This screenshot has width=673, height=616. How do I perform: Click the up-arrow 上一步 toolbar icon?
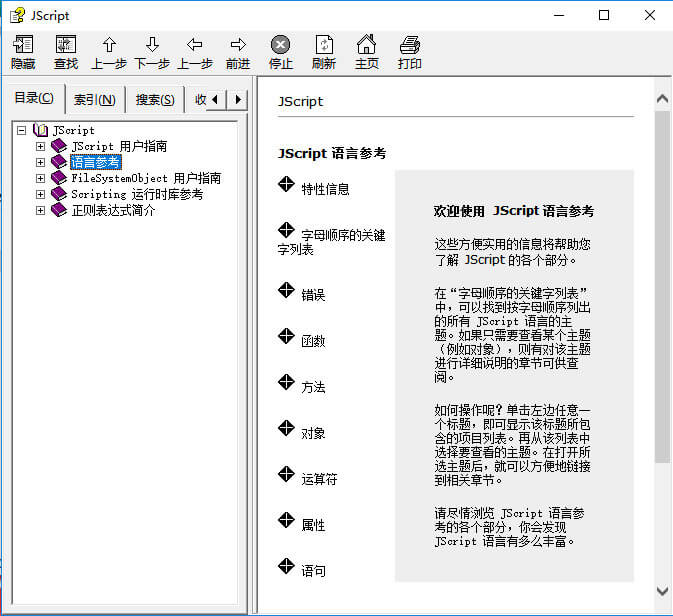pos(109,45)
